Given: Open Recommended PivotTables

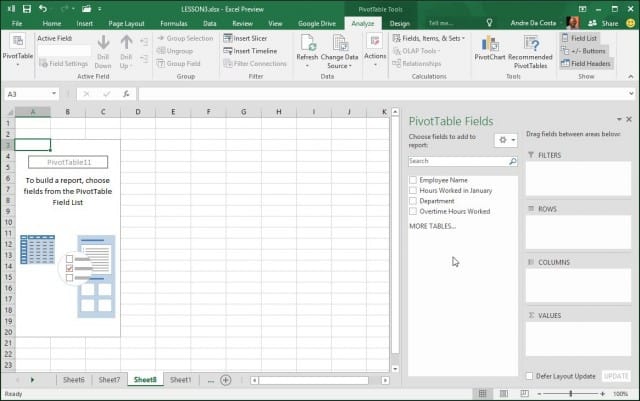Looking at the screenshot, I should click(x=530, y=51).
